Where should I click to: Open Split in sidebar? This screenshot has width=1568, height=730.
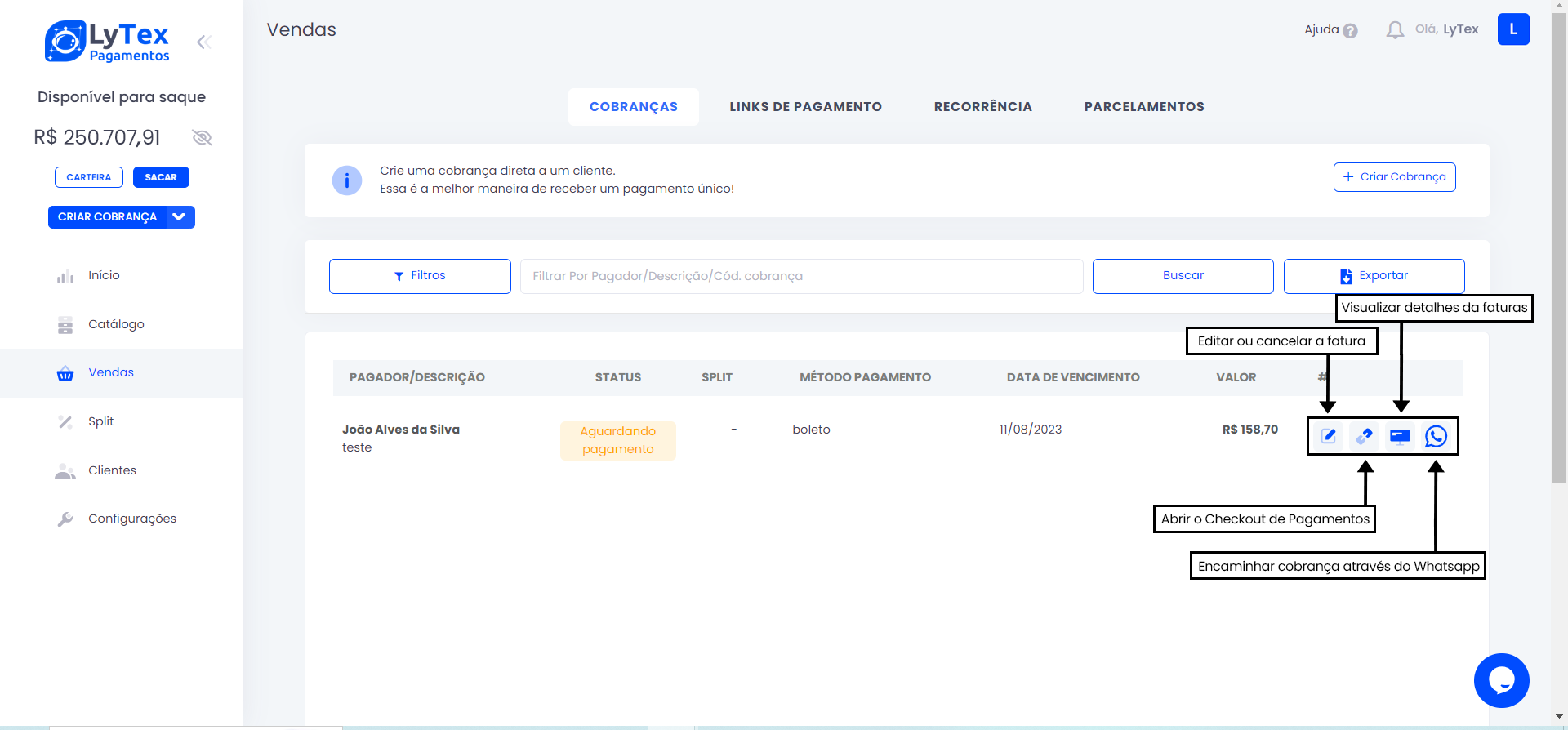(101, 421)
